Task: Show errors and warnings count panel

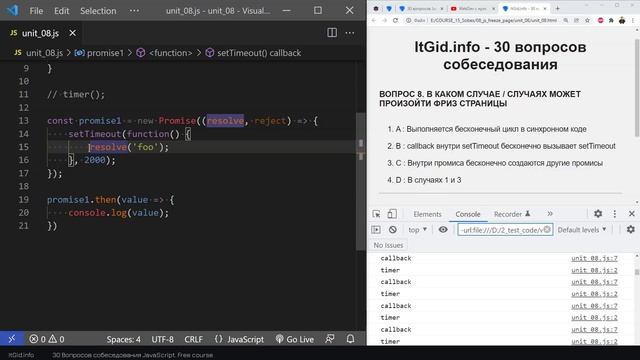Action: click(47, 339)
